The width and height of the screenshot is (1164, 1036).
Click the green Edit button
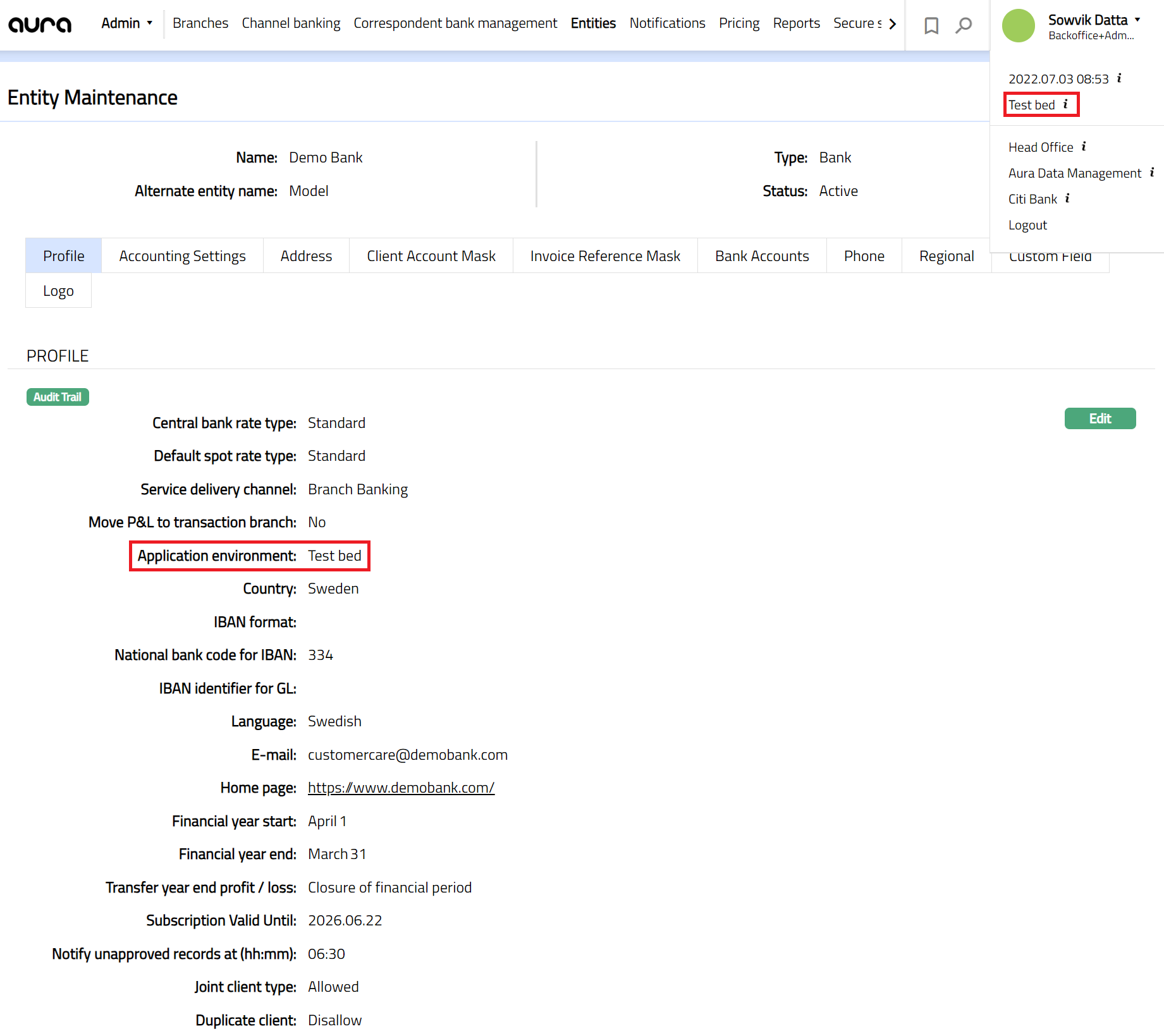click(1100, 418)
